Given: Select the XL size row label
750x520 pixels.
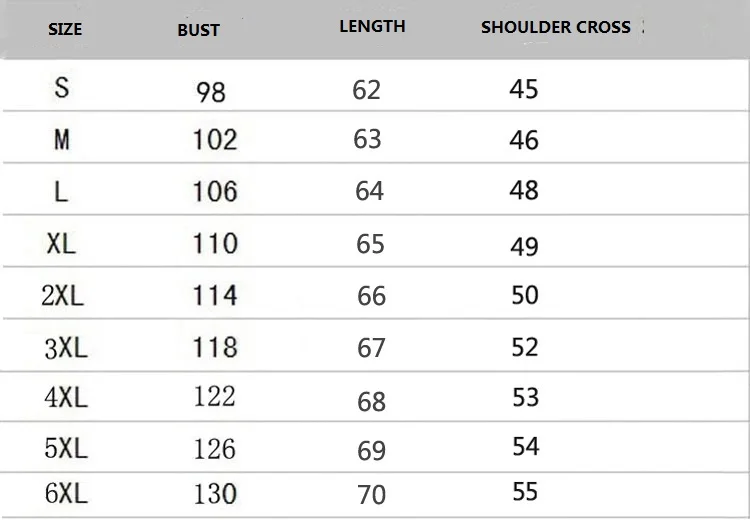Looking at the screenshot, I should pyautogui.click(x=62, y=244).
